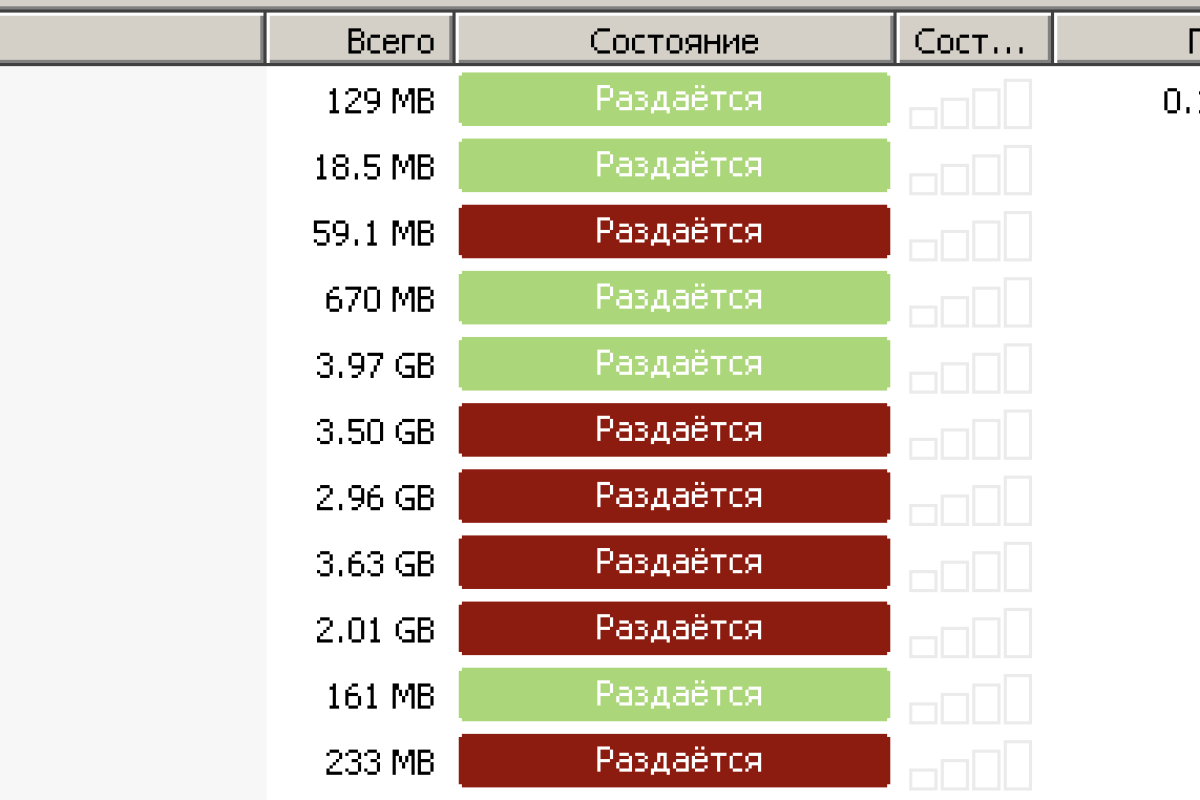Screen dimensions: 1200x800
Task: Sort by the Всего column header
Action: [x=361, y=41]
